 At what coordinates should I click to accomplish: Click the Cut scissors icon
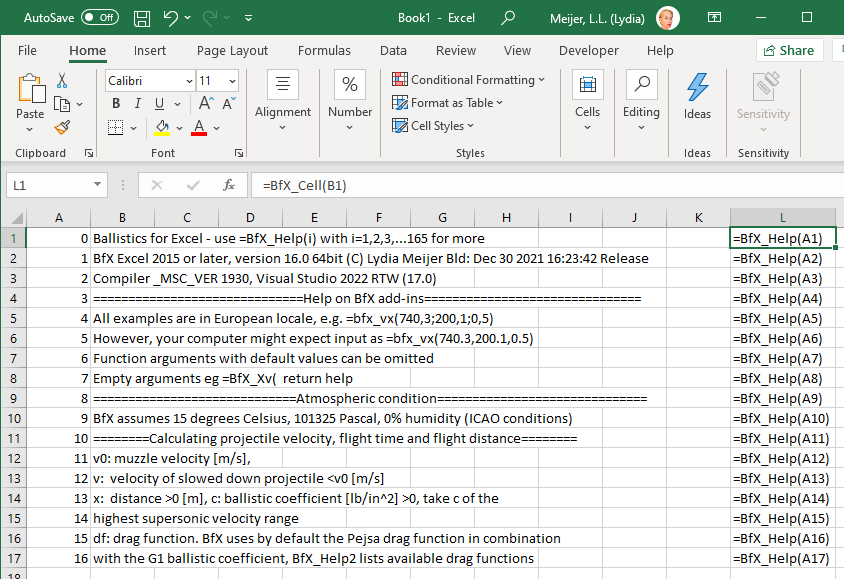[62, 81]
